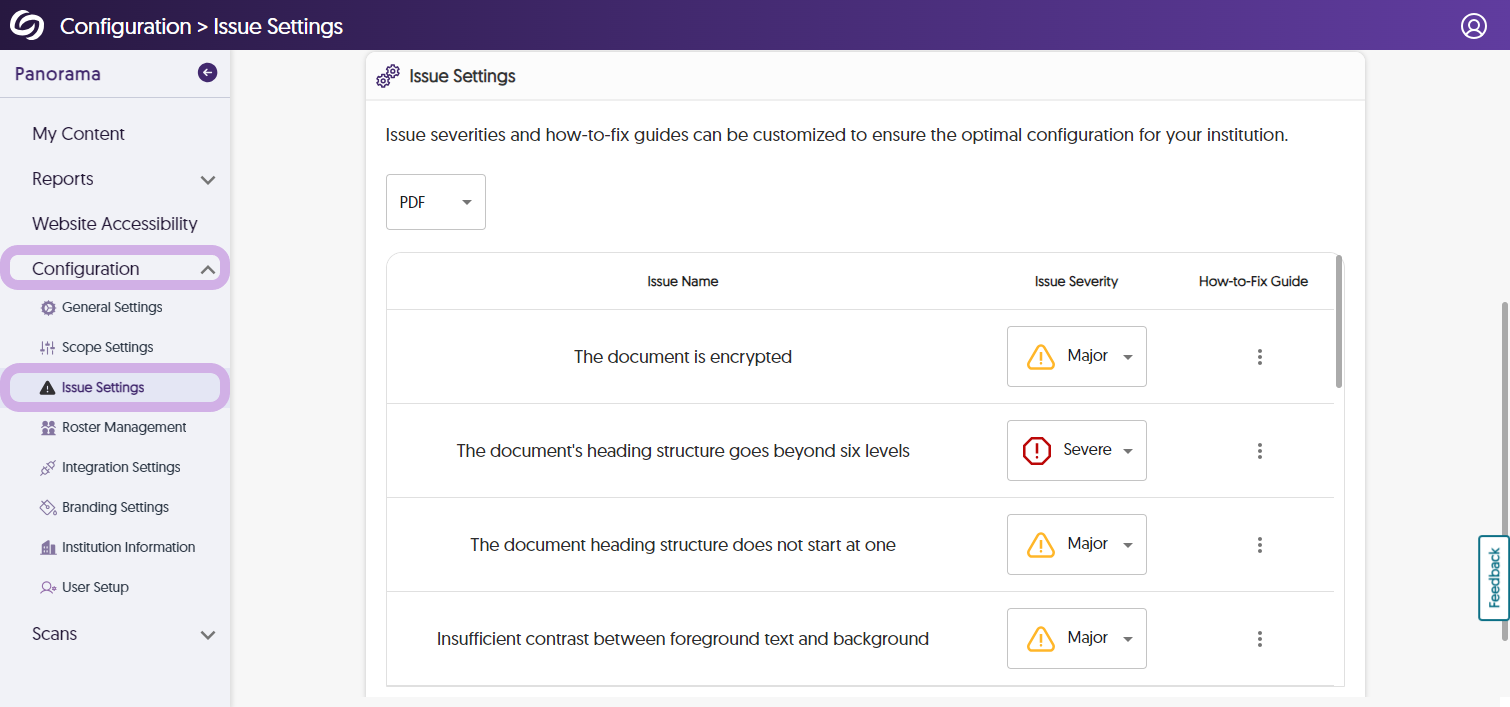Click the "The document is encrypted" issue name

point(683,357)
